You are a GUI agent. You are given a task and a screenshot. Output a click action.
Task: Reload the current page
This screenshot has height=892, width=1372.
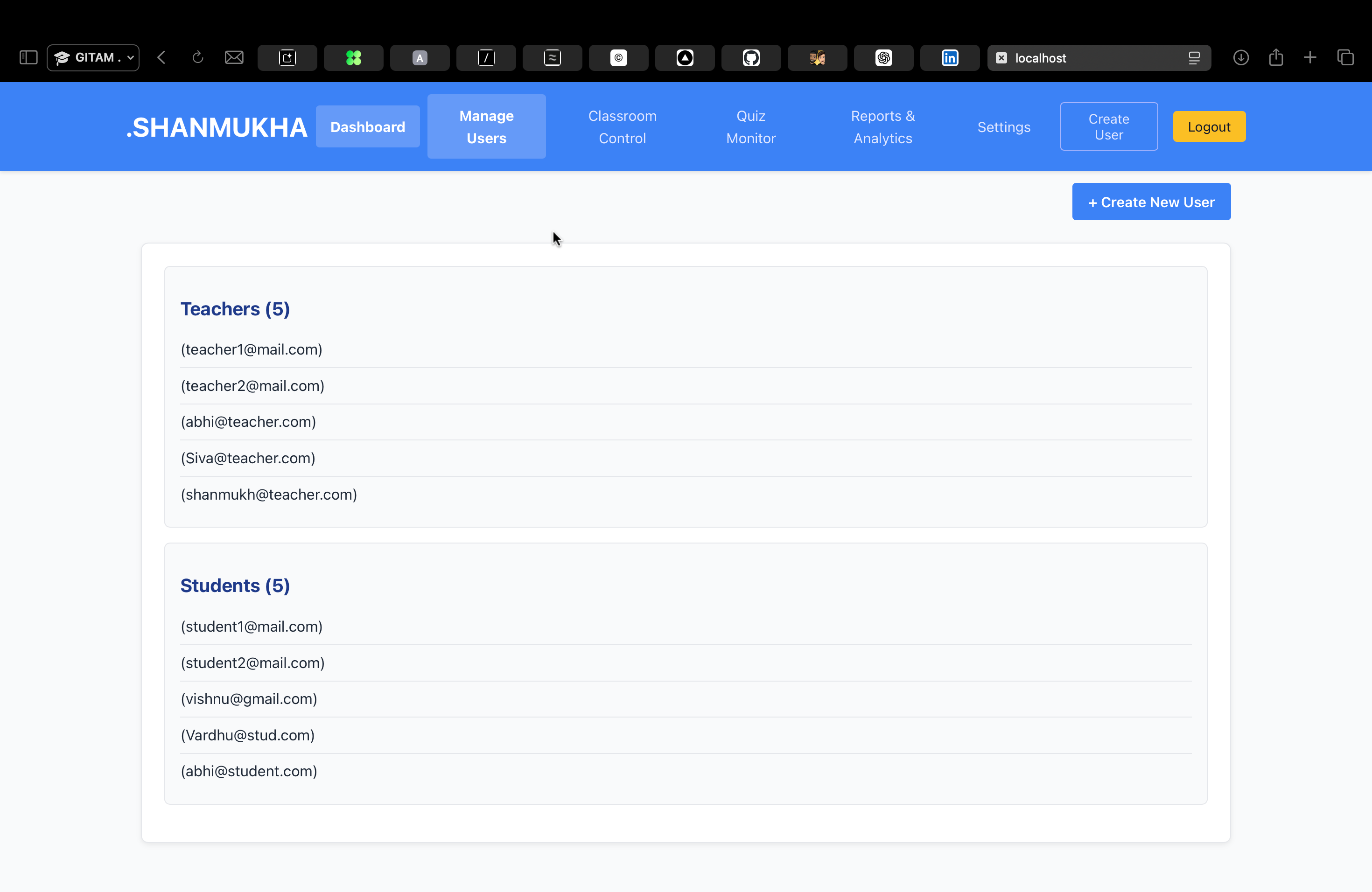198,58
